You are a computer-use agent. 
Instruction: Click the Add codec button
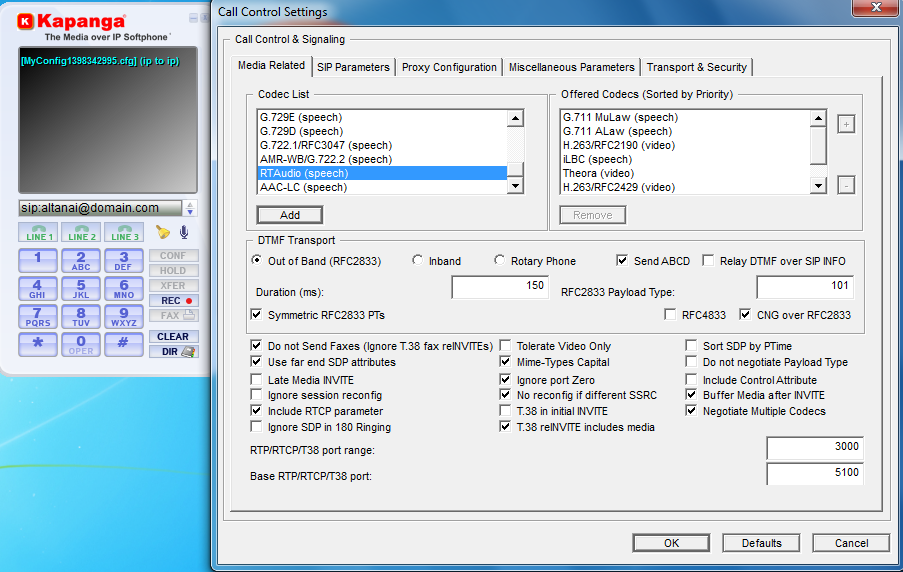289,215
